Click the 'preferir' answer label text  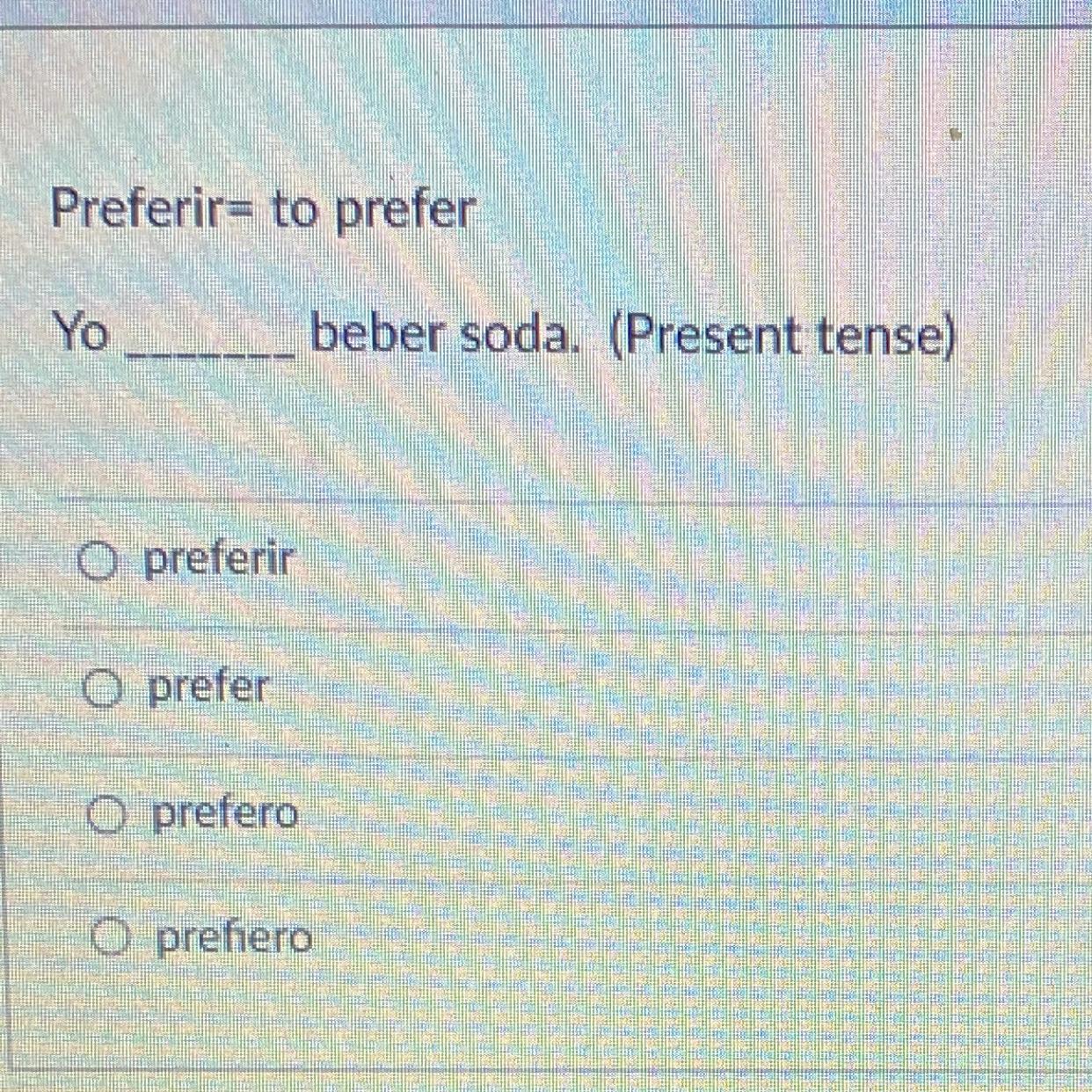pyautogui.click(x=217, y=559)
